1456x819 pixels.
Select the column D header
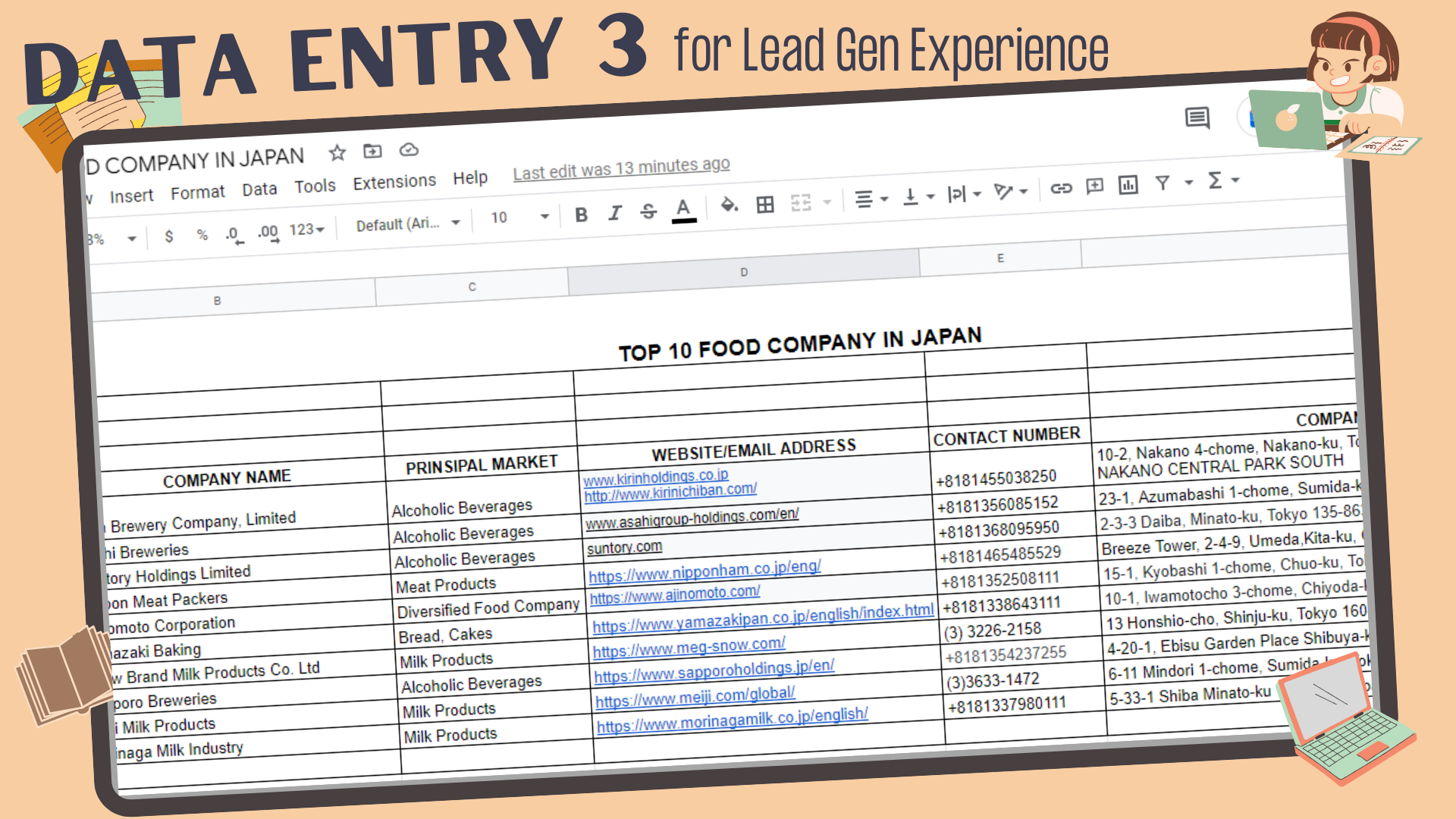743,272
